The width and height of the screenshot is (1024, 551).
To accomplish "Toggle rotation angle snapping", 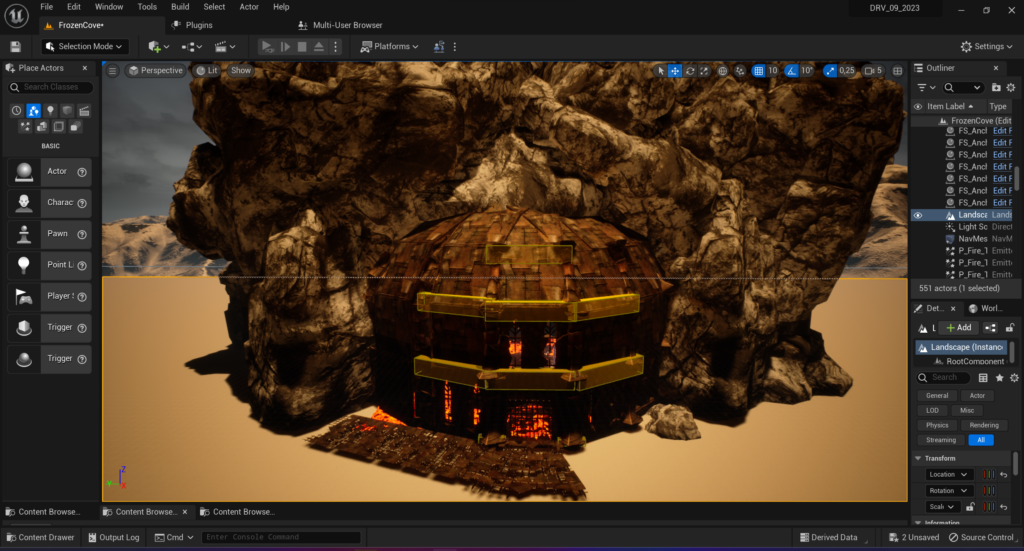I will (792, 71).
